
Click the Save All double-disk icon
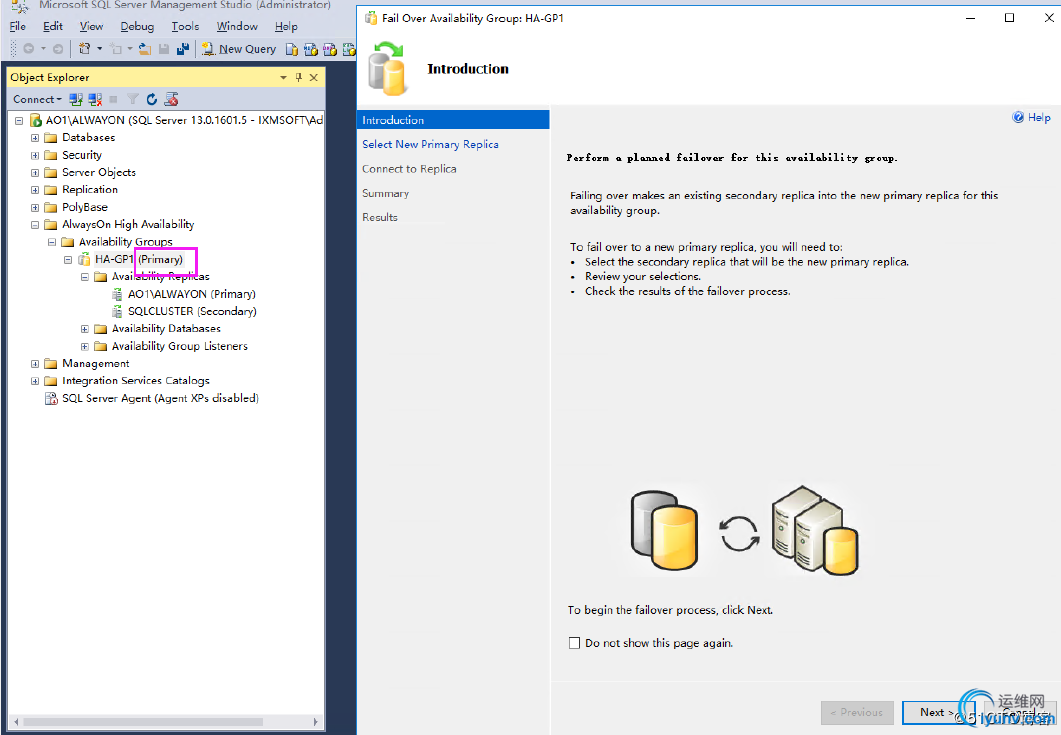pos(183,49)
